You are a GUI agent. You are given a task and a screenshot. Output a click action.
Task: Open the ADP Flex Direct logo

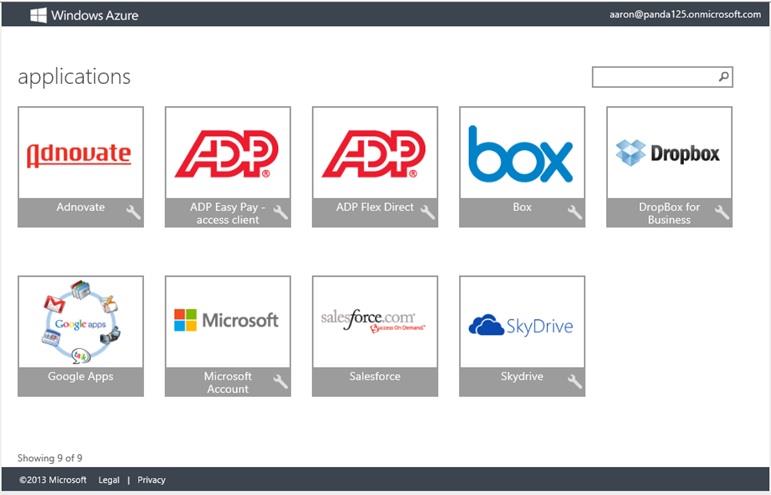point(375,153)
